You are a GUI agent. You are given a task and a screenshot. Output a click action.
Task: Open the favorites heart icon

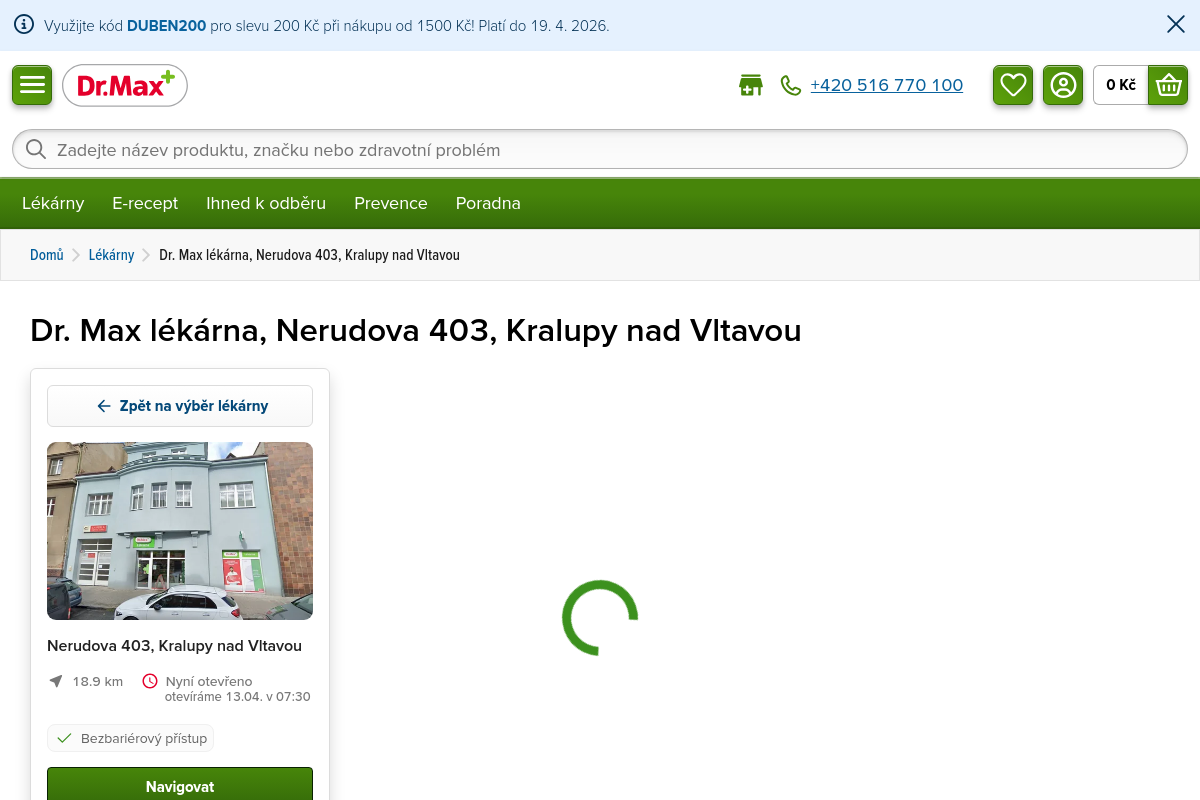[x=1013, y=85]
